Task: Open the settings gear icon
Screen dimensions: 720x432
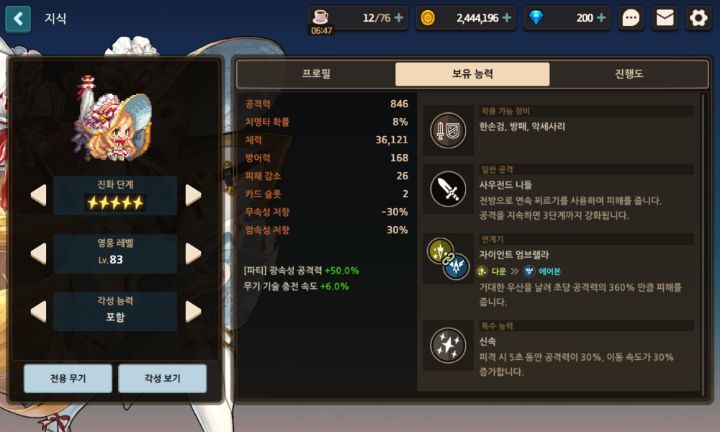Action: (698, 18)
